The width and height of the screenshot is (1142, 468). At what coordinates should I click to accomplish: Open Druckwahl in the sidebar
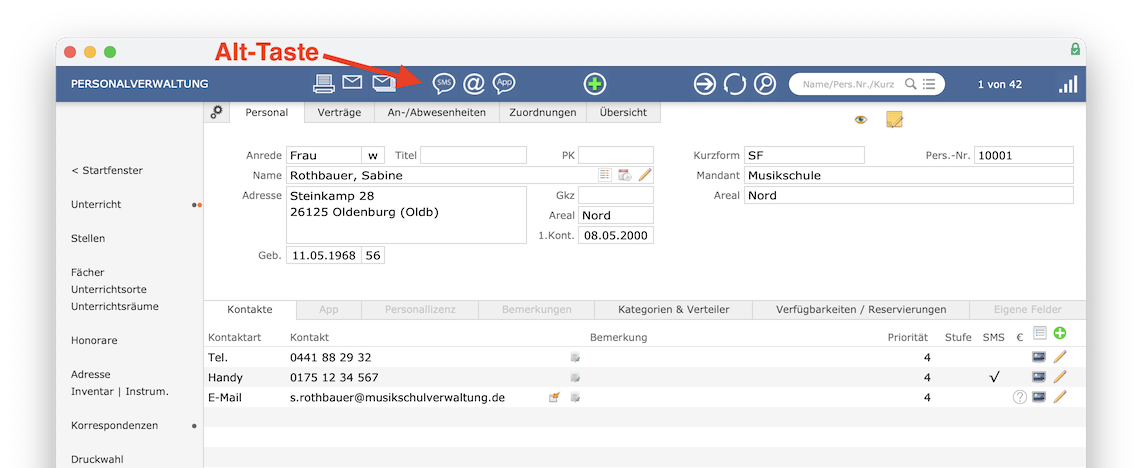(98, 459)
